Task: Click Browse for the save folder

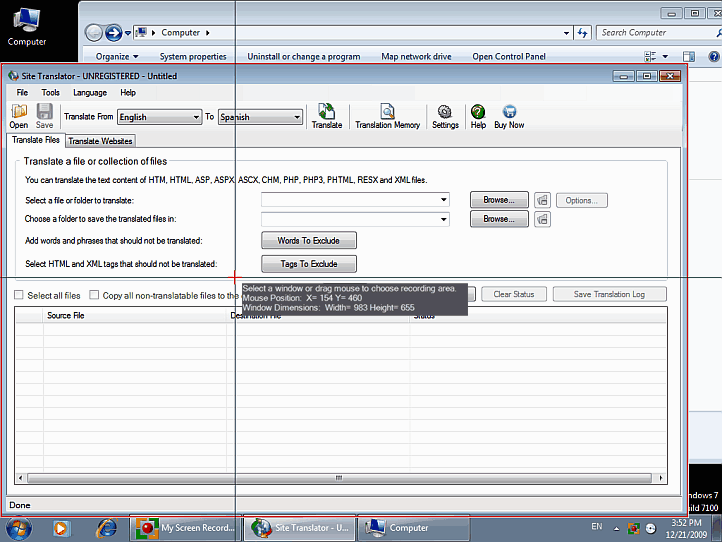Action: [499, 219]
